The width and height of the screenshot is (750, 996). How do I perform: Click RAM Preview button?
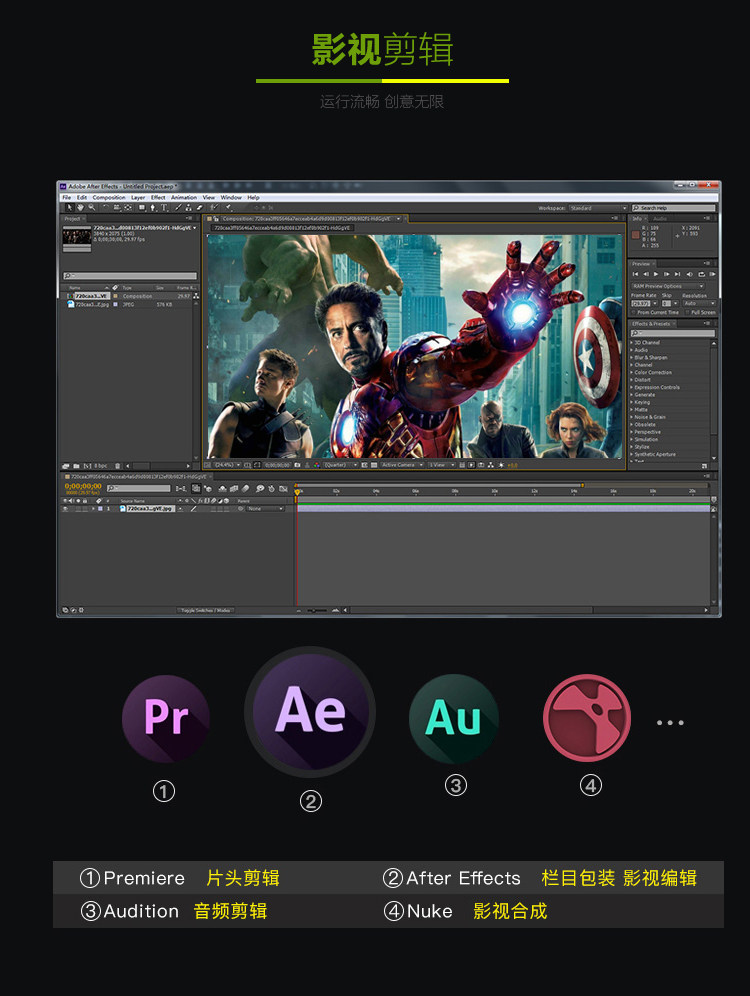coord(713,274)
